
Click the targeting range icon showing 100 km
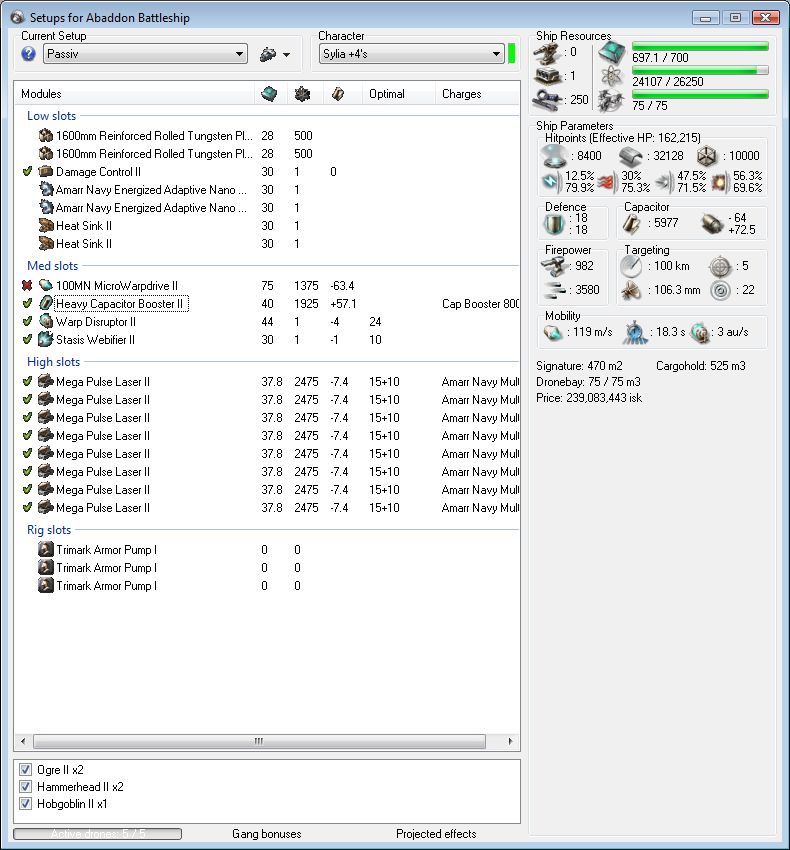pyautogui.click(x=631, y=266)
